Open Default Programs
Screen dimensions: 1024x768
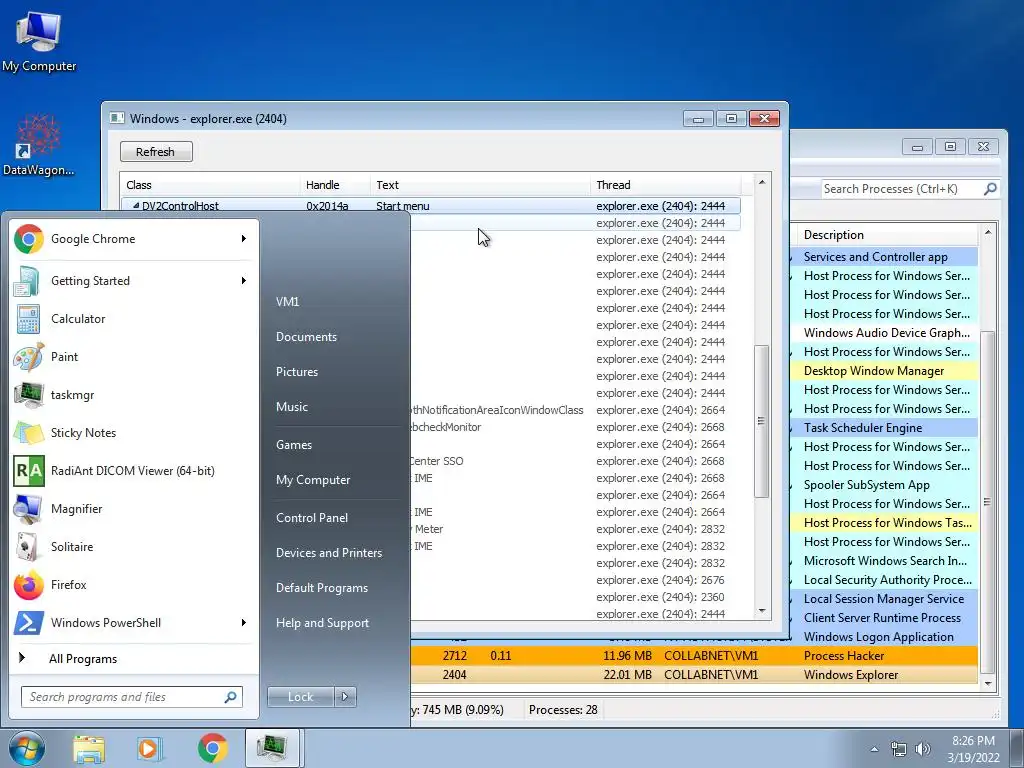pyautogui.click(x=322, y=588)
